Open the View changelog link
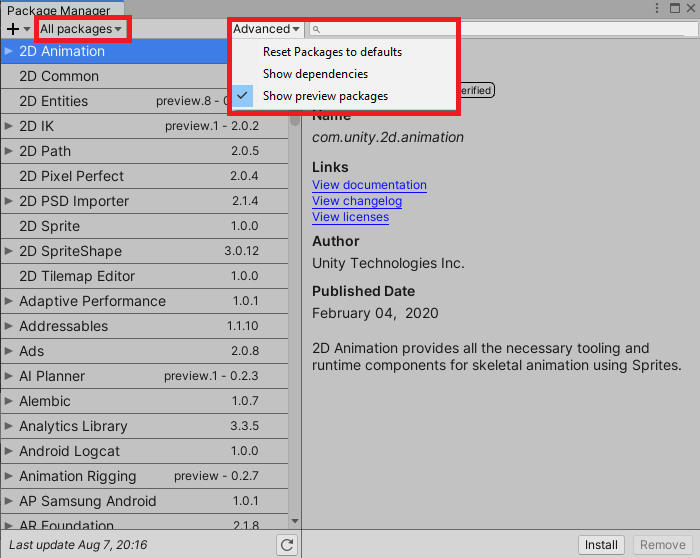The height and width of the screenshot is (558, 700). (357, 201)
